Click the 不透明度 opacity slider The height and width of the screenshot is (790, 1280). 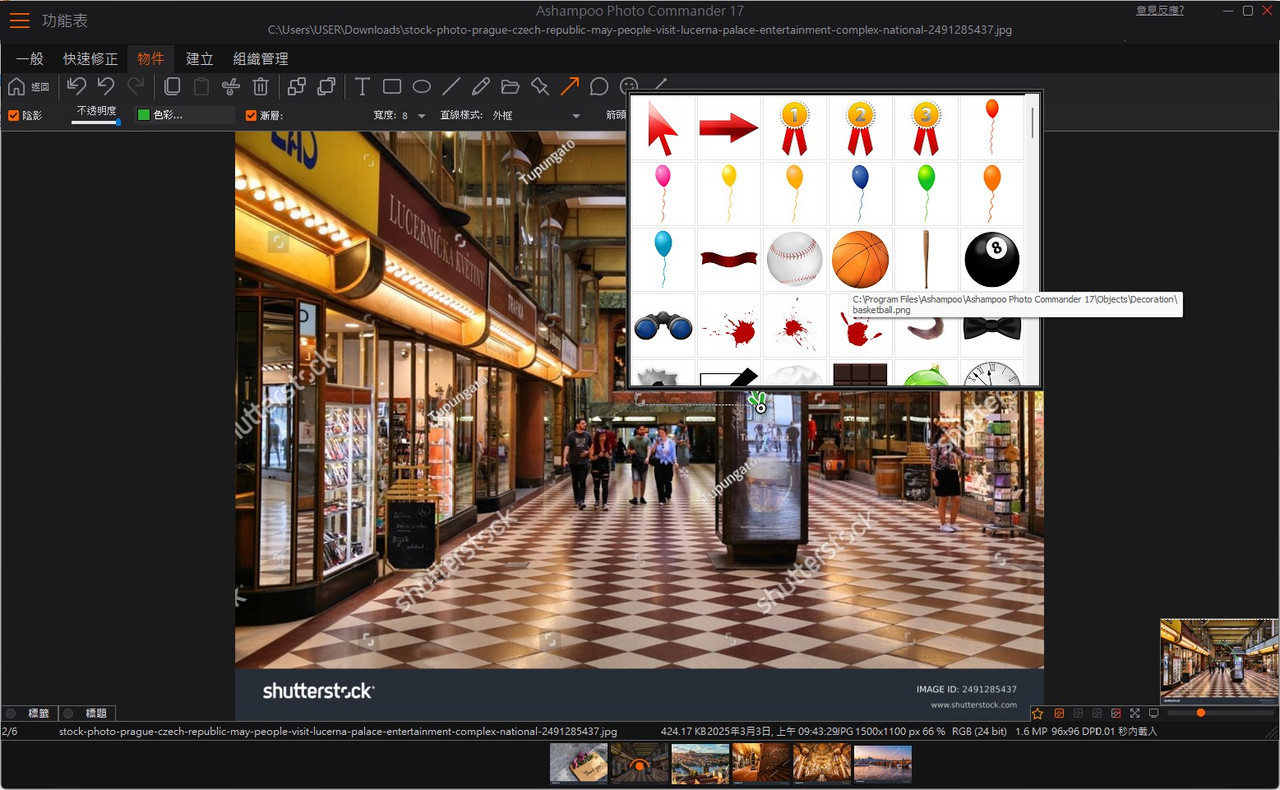[x=96, y=122]
